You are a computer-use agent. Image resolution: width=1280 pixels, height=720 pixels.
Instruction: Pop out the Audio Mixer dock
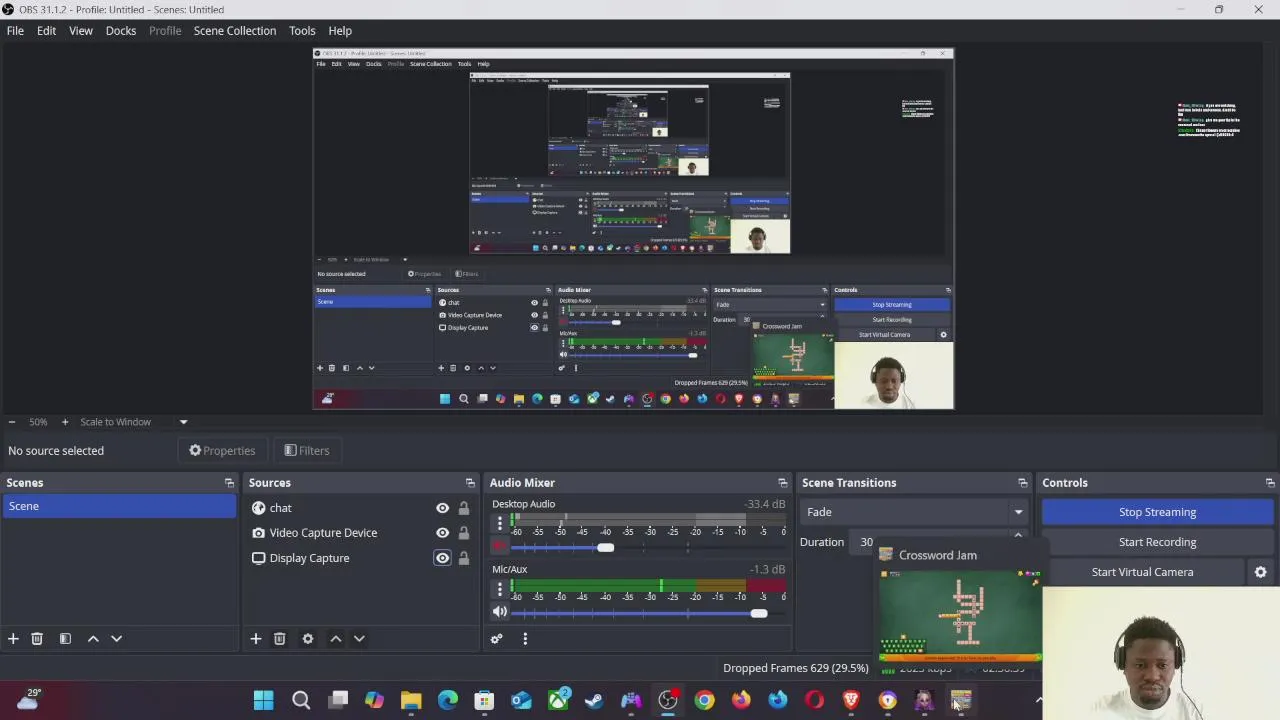pyautogui.click(x=782, y=483)
